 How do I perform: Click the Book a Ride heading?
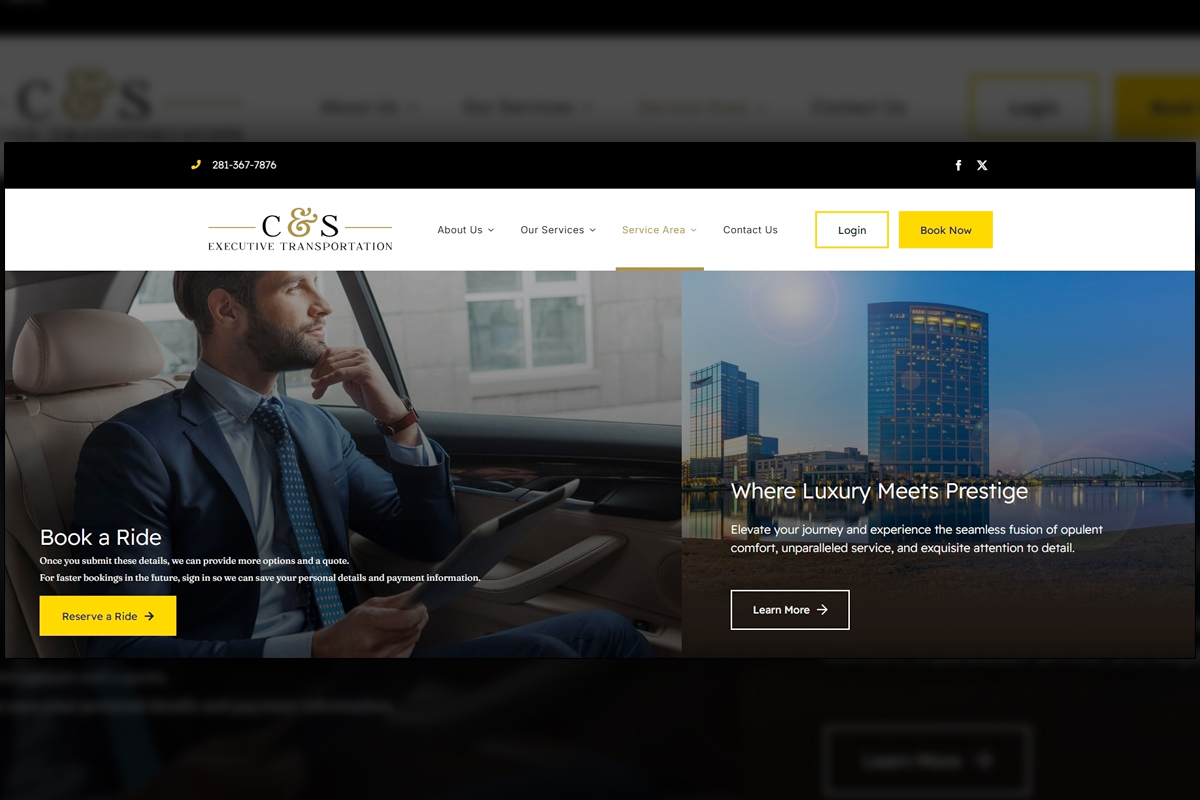pos(101,537)
